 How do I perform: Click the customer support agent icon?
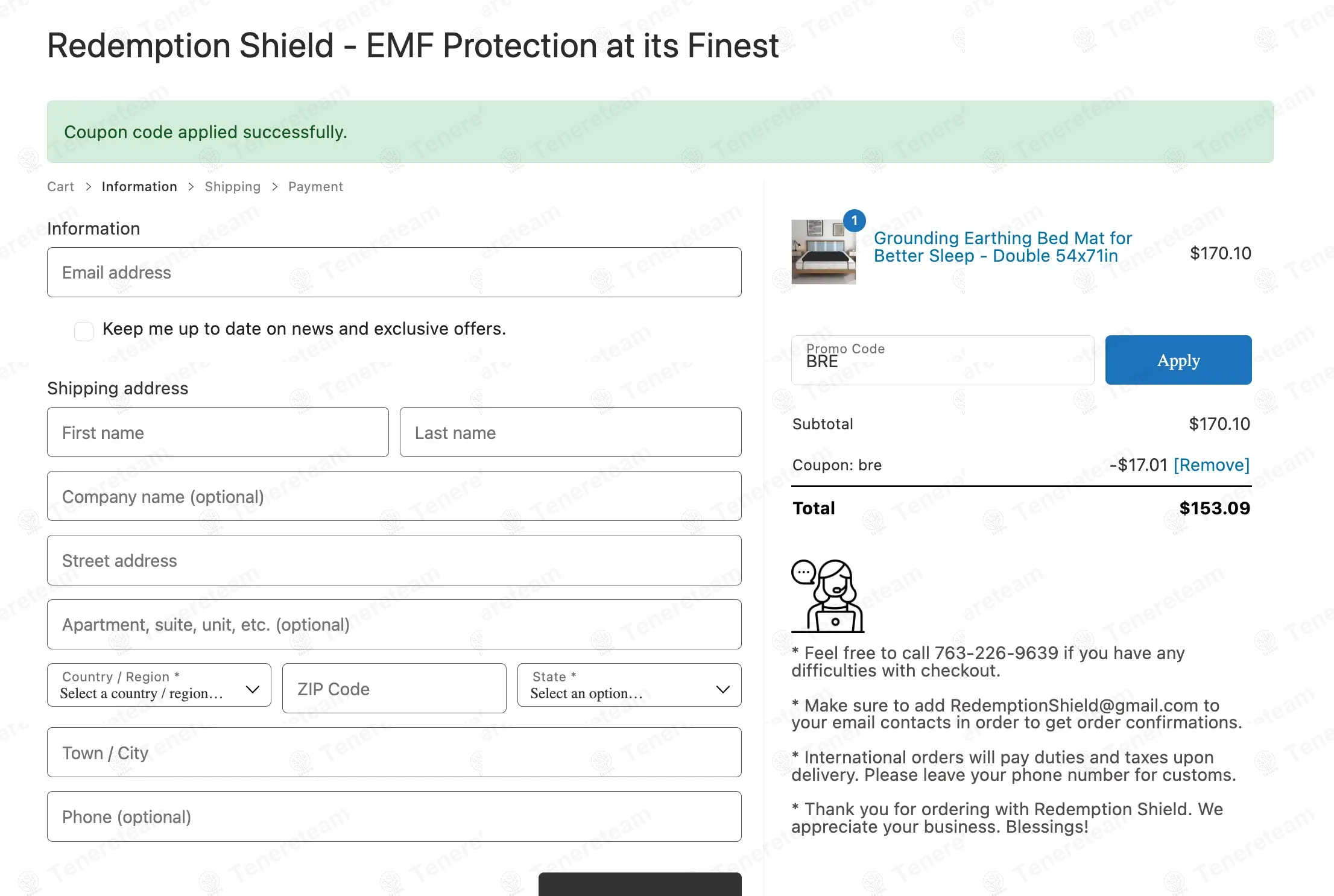click(827, 596)
